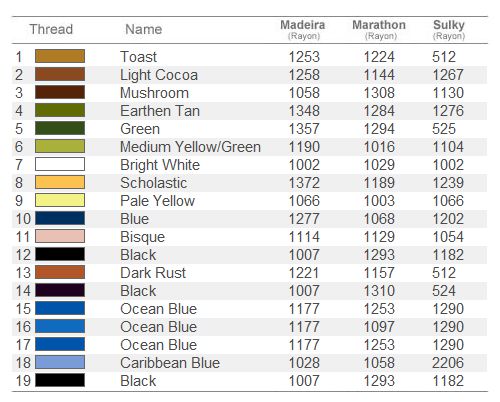Click the Pale Yellow swatch

tap(60, 200)
